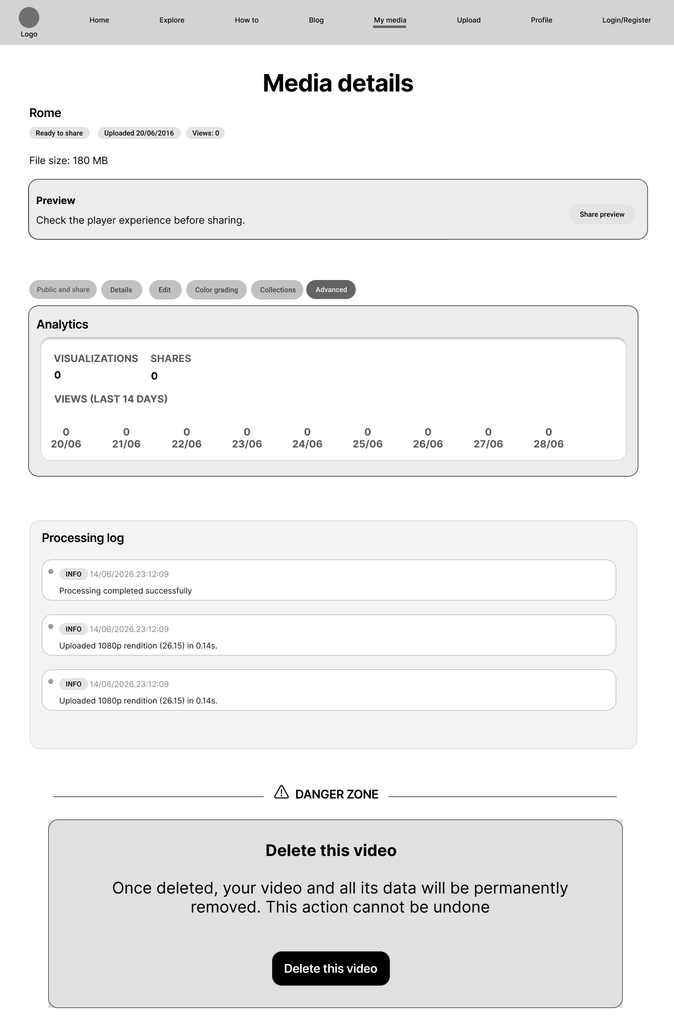Switch to Public and share tab

tap(63, 289)
